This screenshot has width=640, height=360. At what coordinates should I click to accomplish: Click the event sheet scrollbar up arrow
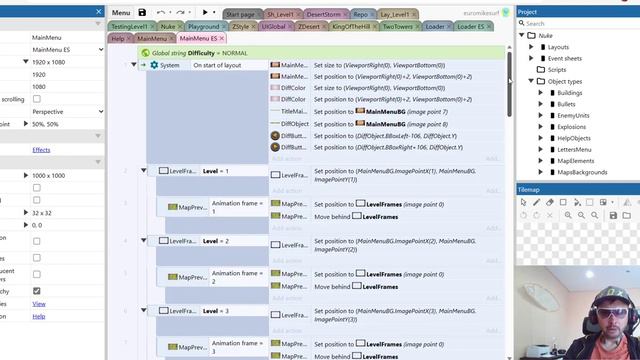[x=509, y=47]
